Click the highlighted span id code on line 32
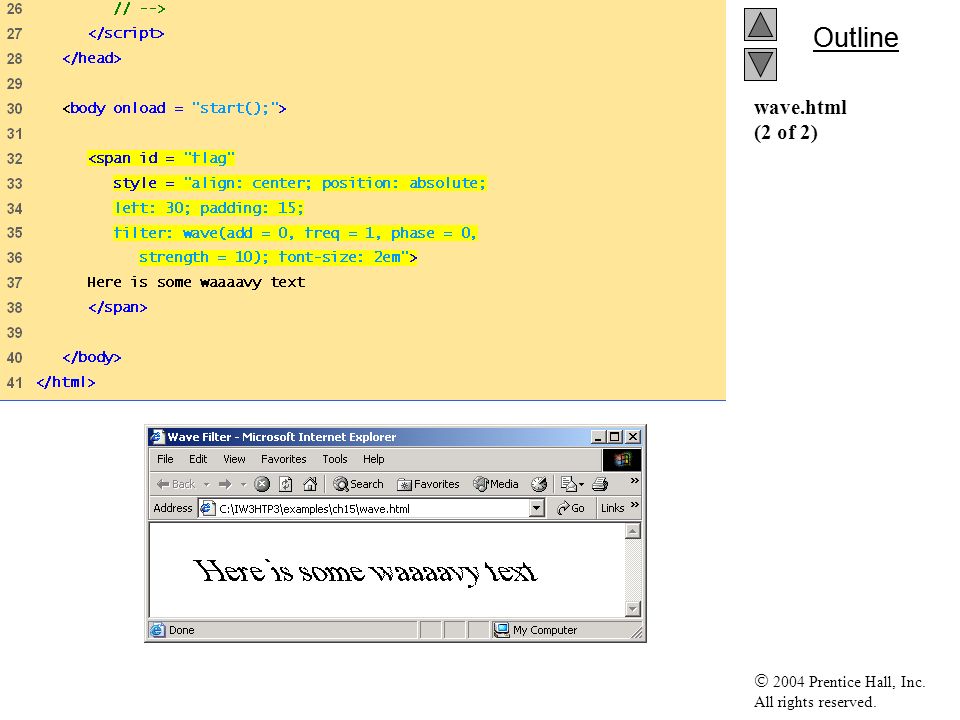Image resolution: width=960 pixels, height=720 pixels. point(161,158)
